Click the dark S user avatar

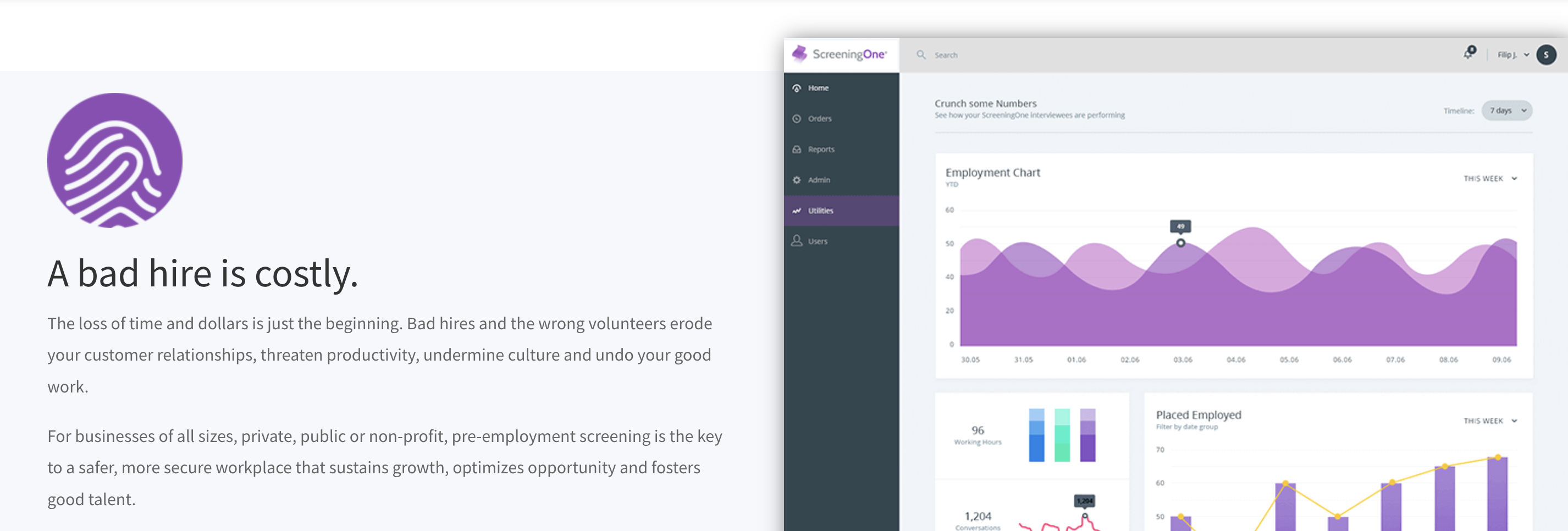pyautogui.click(x=1546, y=55)
